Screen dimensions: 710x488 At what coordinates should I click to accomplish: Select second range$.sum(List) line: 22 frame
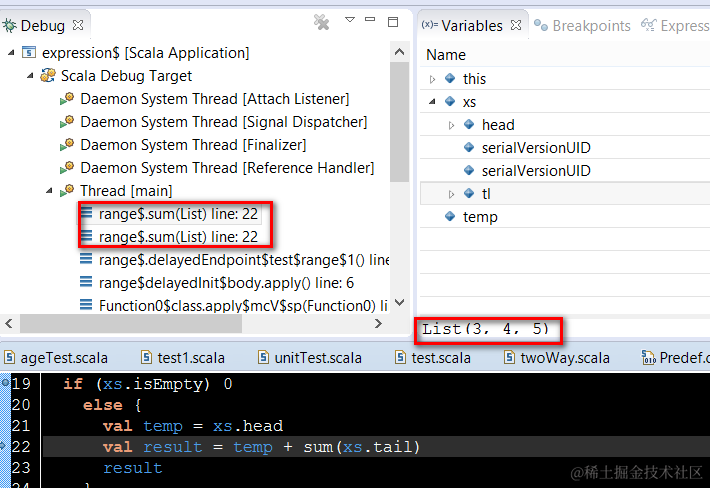point(178,237)
